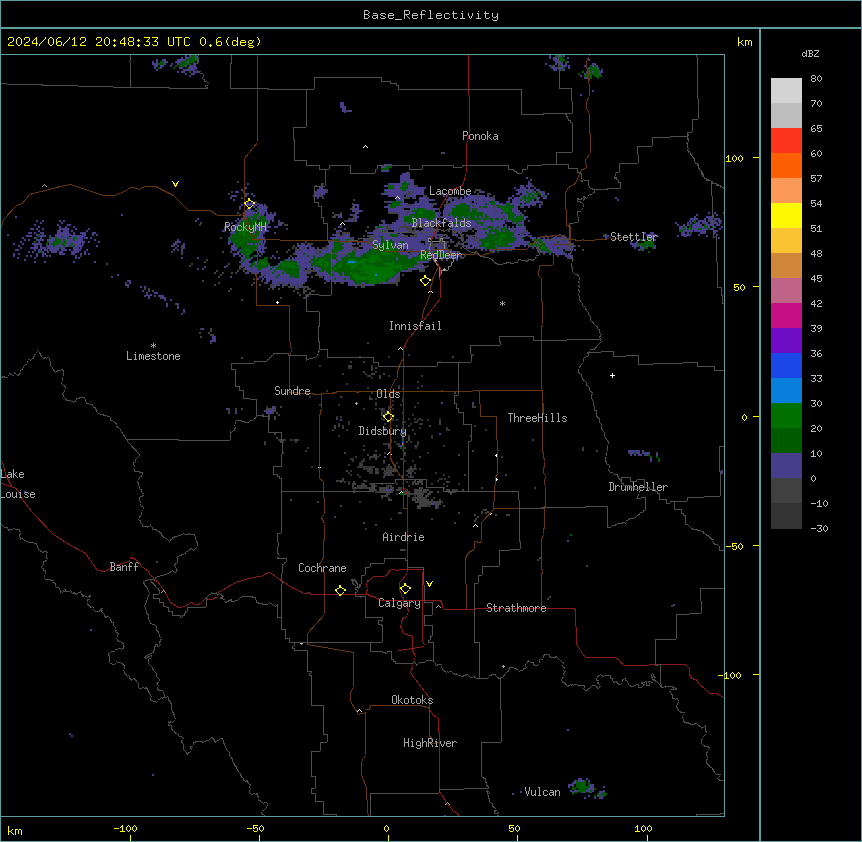The height and width of the screenshot is (842, 862).
Task: Select the Blackfalds label
Action: pyautogui.click(x=441, y=223)
